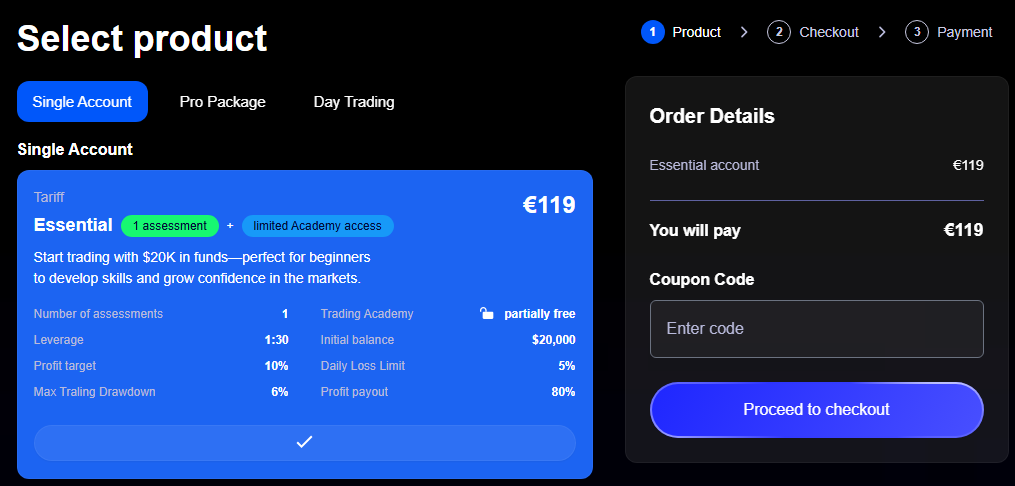
Task: Click the step 2 Checkout circle icon
Action: (778, 32)
